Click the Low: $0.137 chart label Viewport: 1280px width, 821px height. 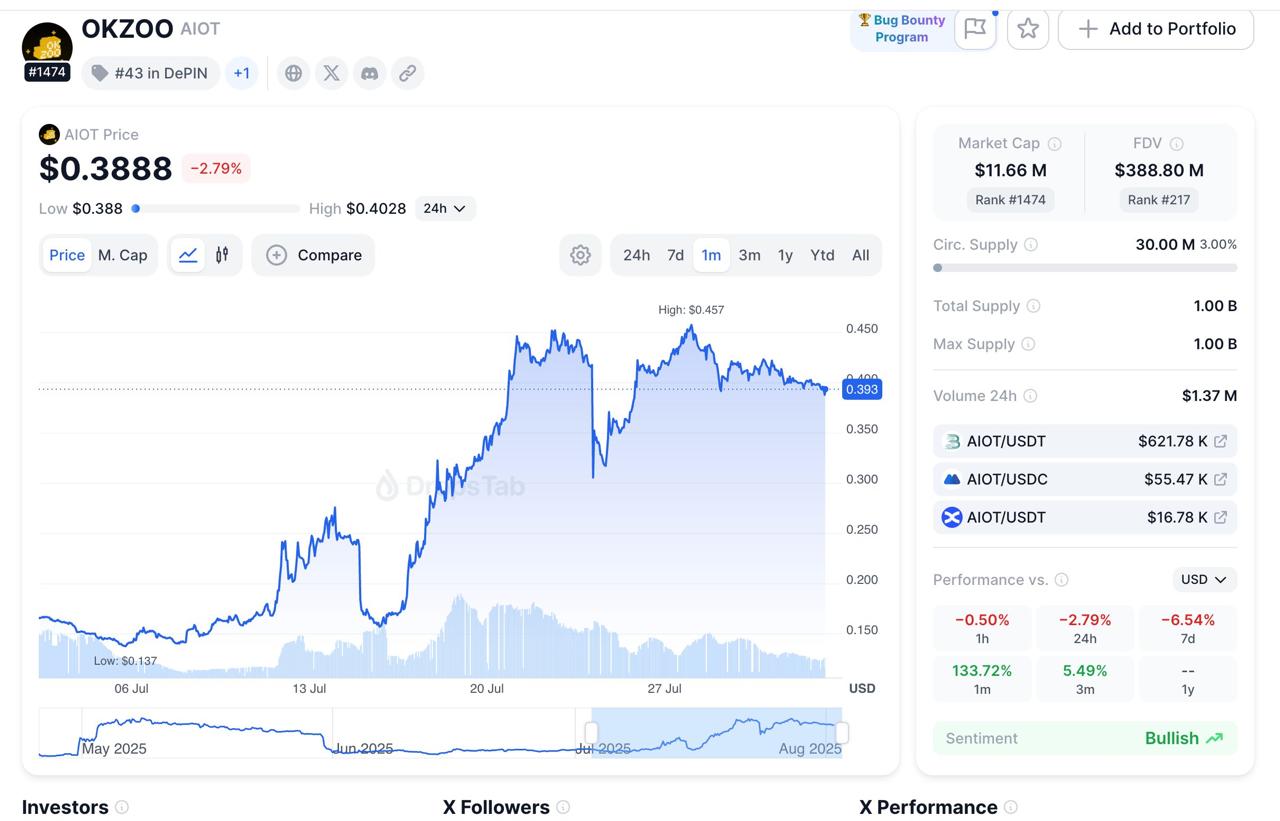(x=125, y=661)
